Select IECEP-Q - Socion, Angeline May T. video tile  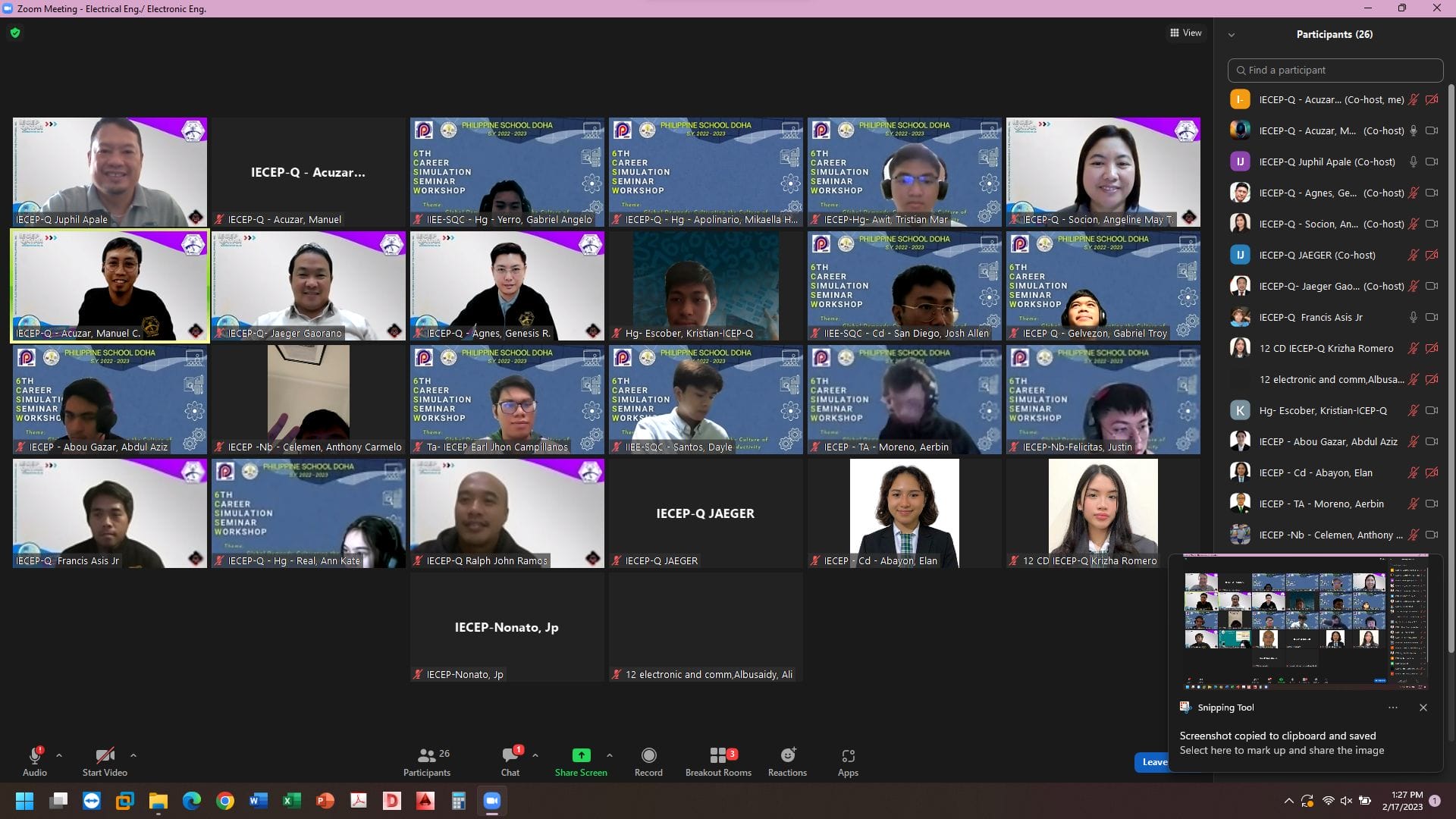pyautogui.click(x=1103, y=172)
